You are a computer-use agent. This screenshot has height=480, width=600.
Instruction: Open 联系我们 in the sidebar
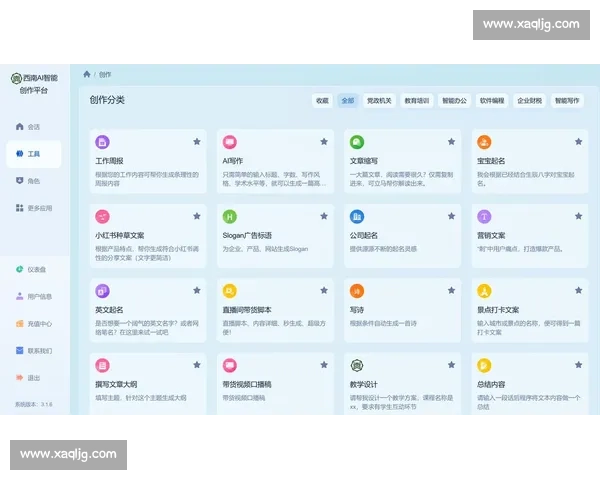(x=34, y=351)
